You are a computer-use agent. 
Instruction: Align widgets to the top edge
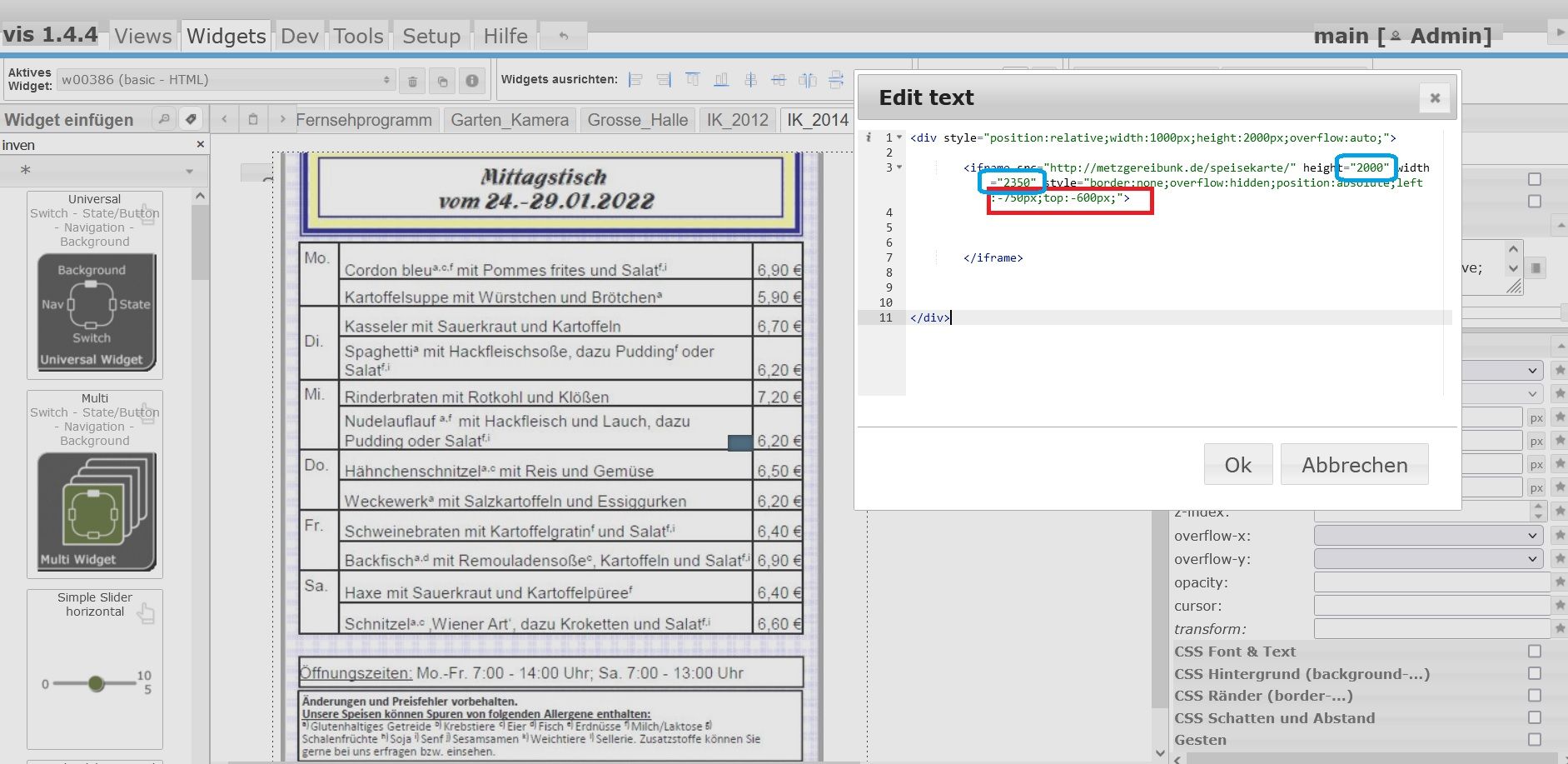click(692, 80)
